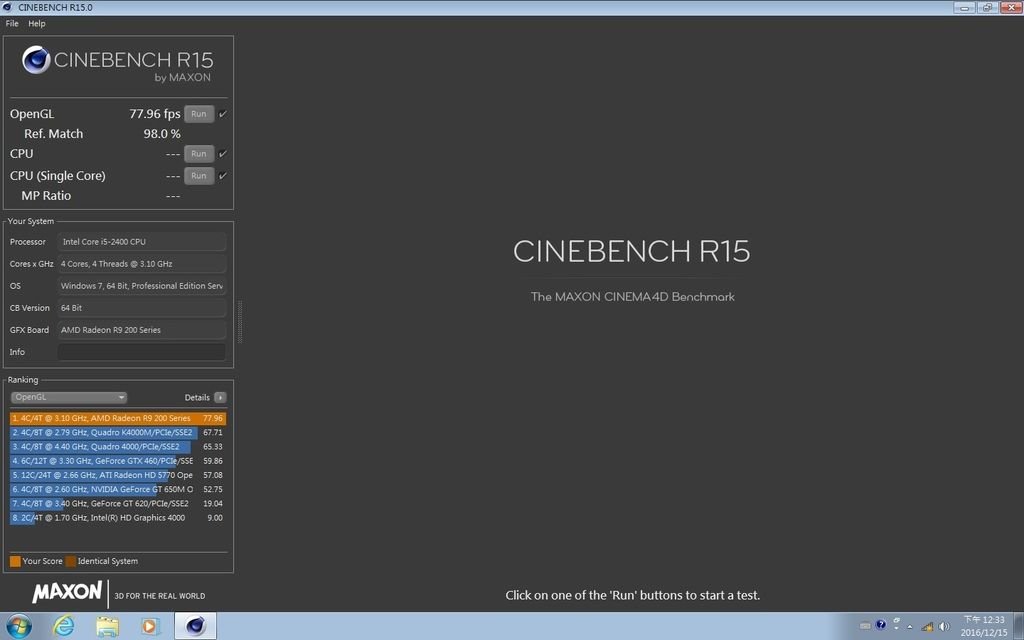Open the taskbar clock and date
1024x640 pixels.
(984, 626)
